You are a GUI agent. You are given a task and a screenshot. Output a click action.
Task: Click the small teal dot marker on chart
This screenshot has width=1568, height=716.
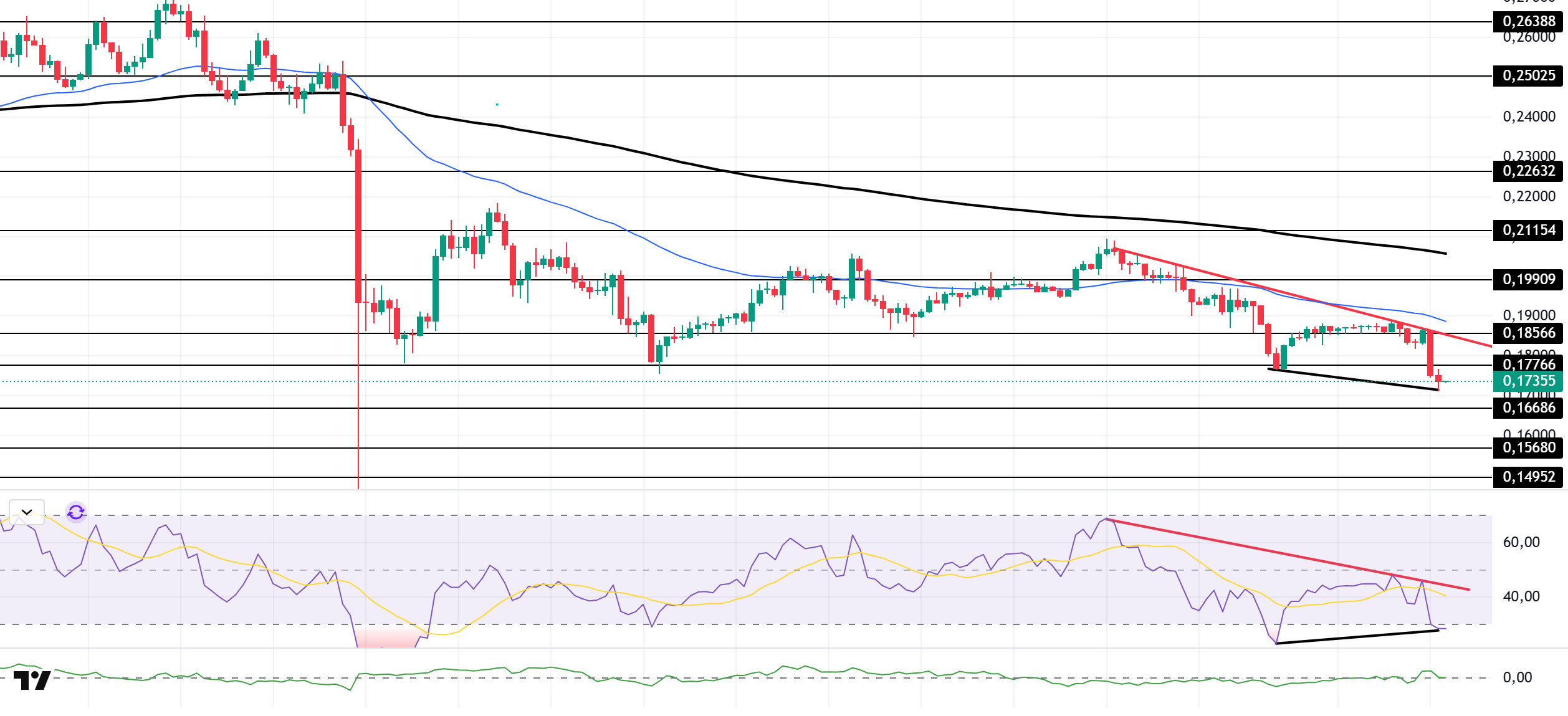(497, 105)
